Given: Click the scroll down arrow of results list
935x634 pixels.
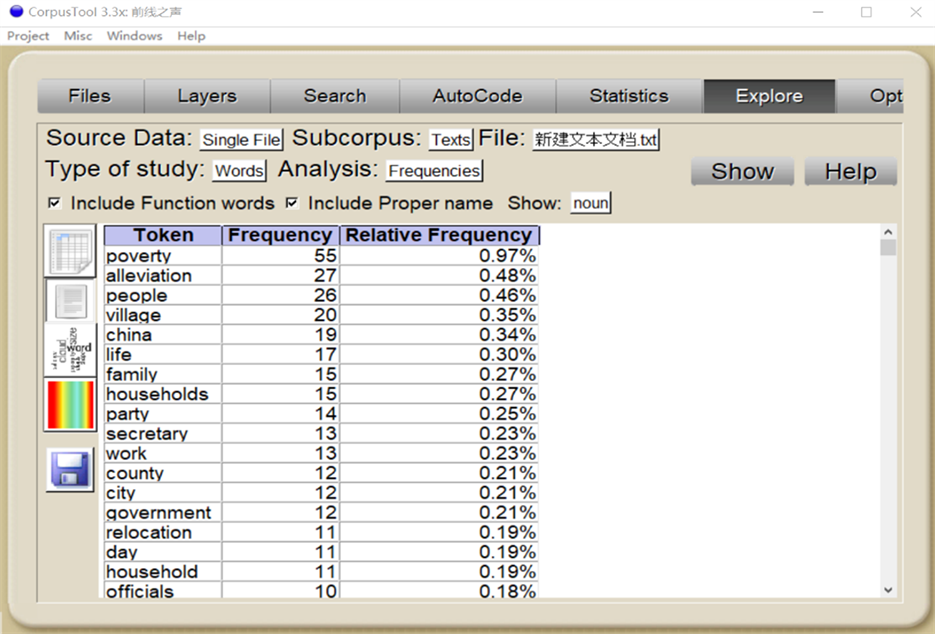Looking at the screenshot, I should pyautogui.click(x=888, y=590).
